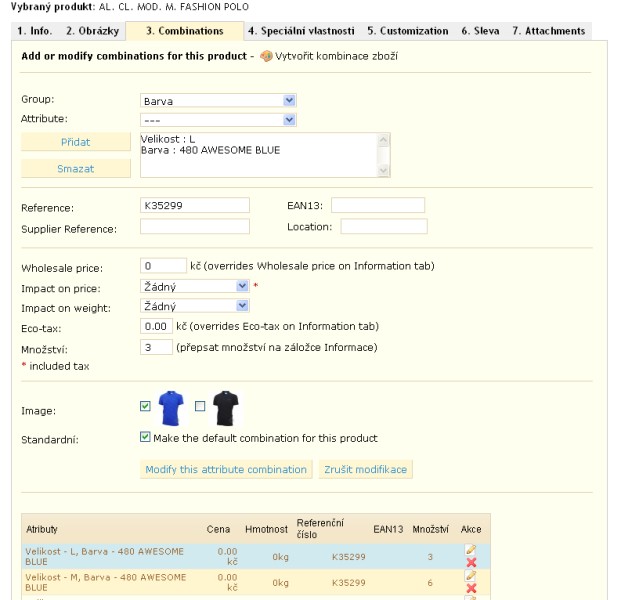Open the 6. Sleva tab
621x600 pixels.
coord(480,31)
